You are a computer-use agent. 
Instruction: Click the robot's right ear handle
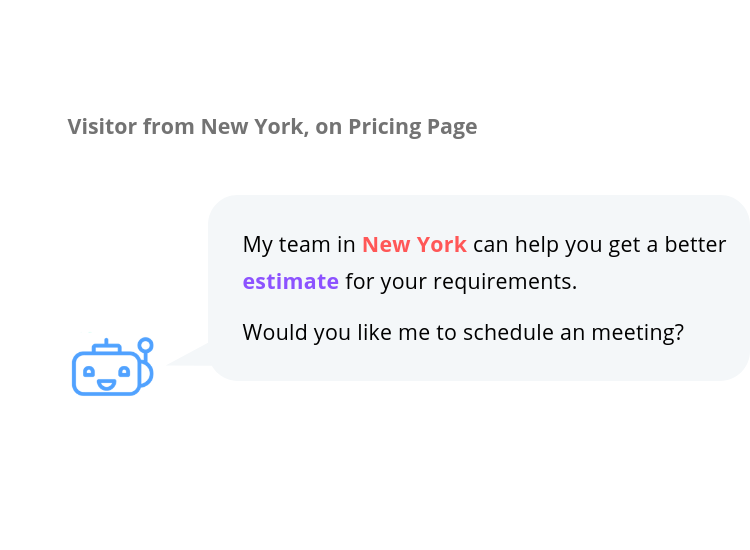pyautogui.click(x=147, y=373)
